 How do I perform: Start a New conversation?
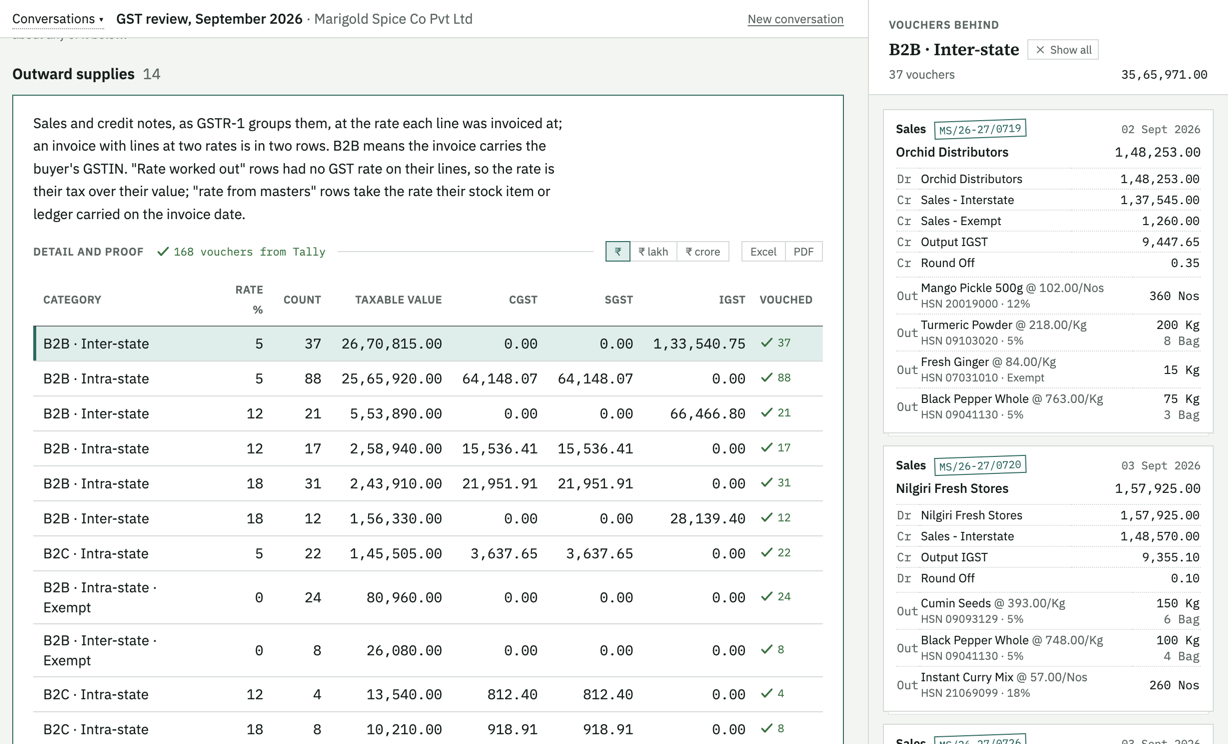click(795, 19)
